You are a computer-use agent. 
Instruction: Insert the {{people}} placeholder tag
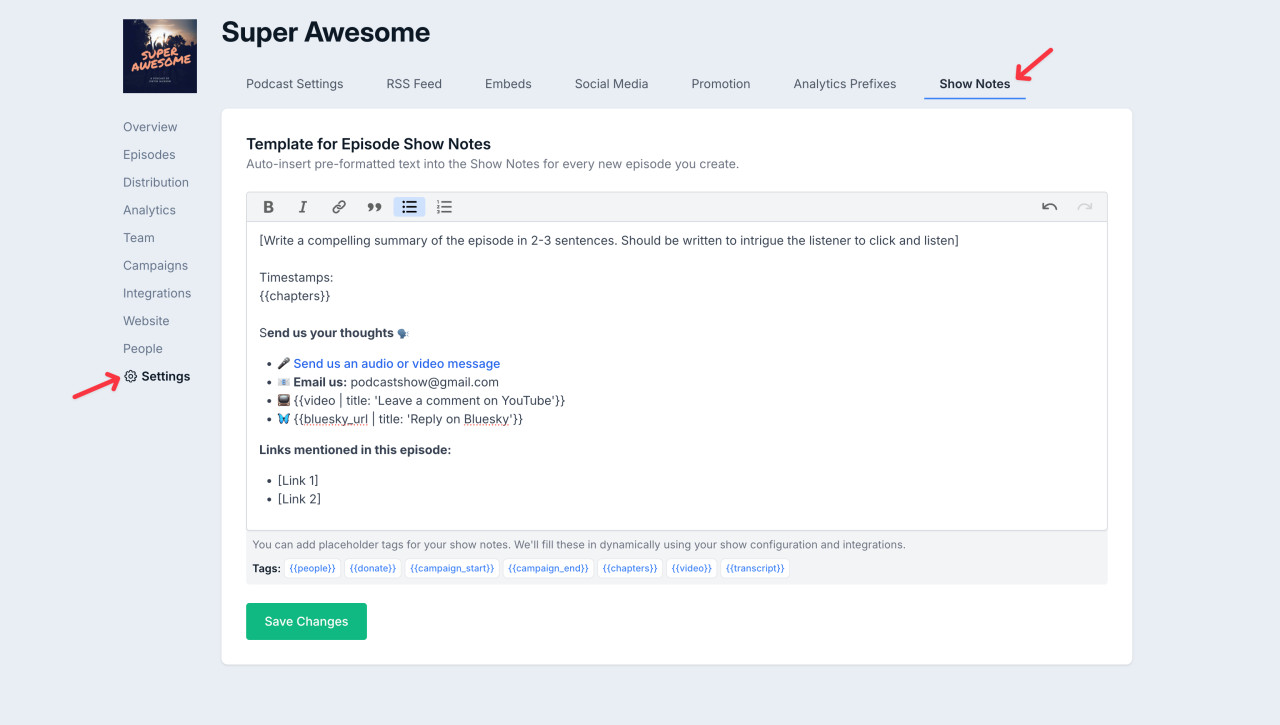click(311, 568)
